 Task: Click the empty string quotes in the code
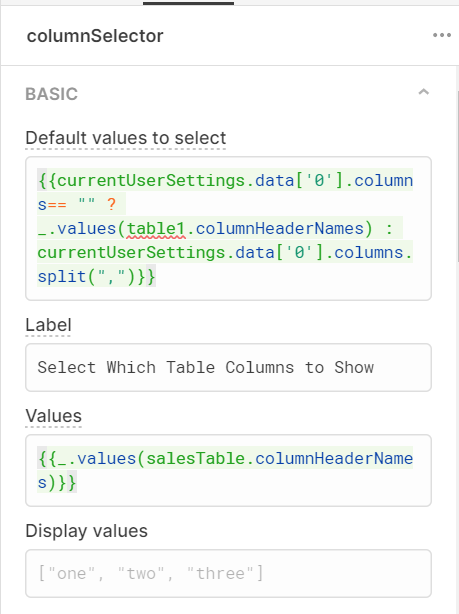click(87, 202)
